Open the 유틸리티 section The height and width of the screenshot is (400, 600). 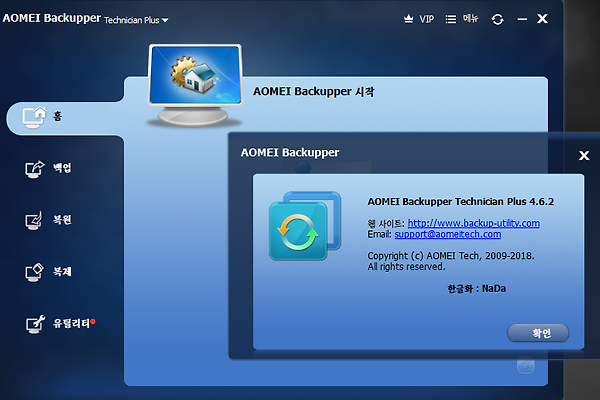tap(60, 324)
